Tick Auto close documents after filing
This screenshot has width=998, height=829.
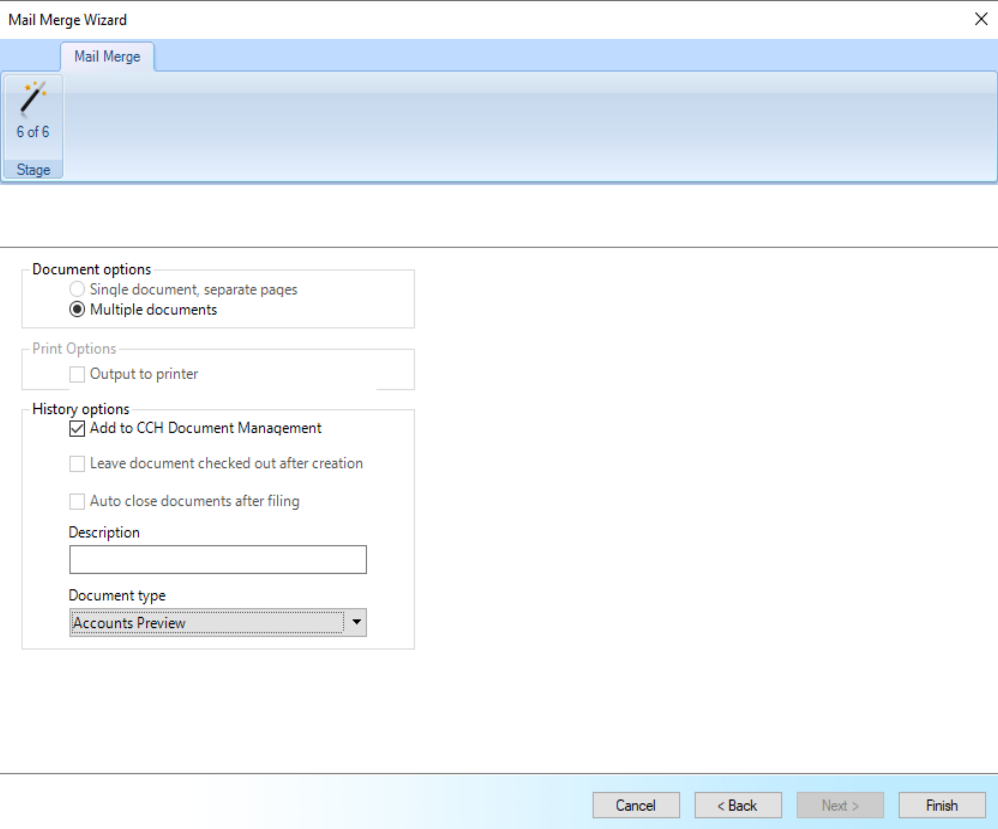[x=77, y=502]
